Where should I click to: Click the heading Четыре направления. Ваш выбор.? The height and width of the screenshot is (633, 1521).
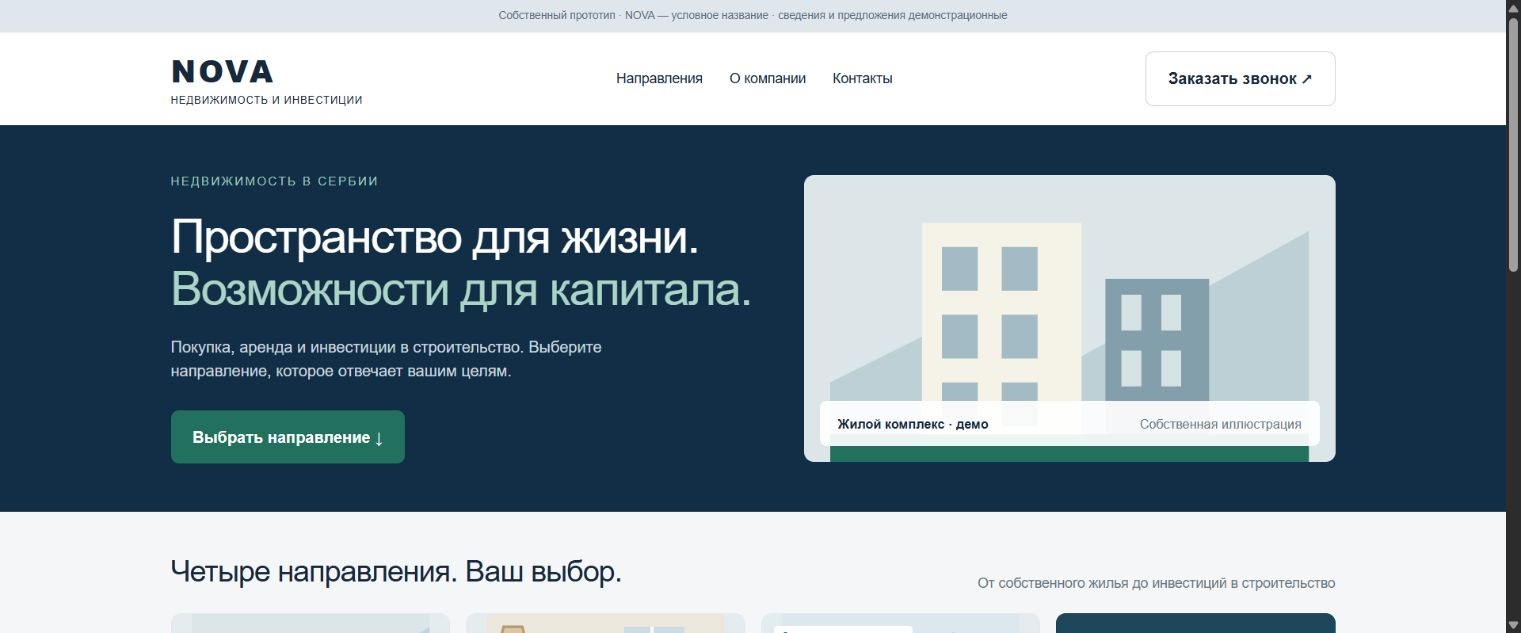point(396,571)
